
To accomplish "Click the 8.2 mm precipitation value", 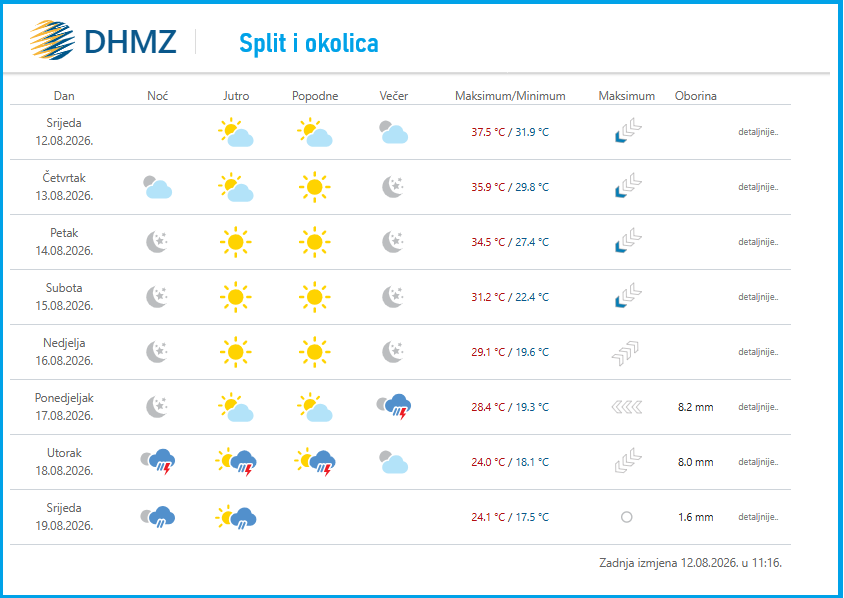I will click(695, 407).
